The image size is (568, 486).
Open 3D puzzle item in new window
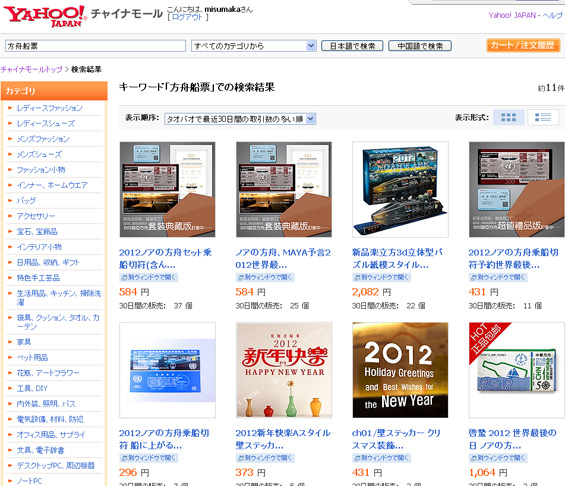point(382,277)
